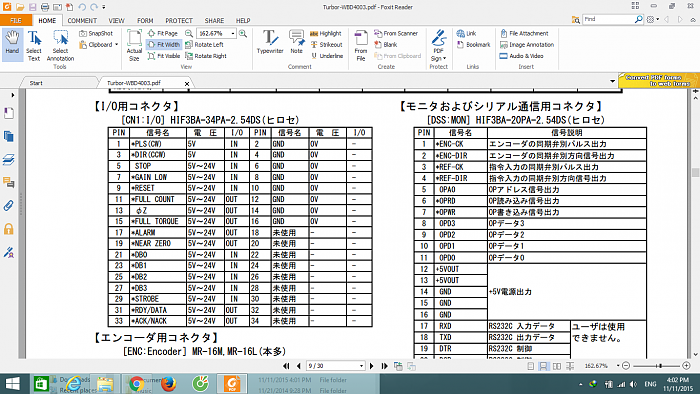
Task: Create a Blank PDF
Action: [386, 45]
